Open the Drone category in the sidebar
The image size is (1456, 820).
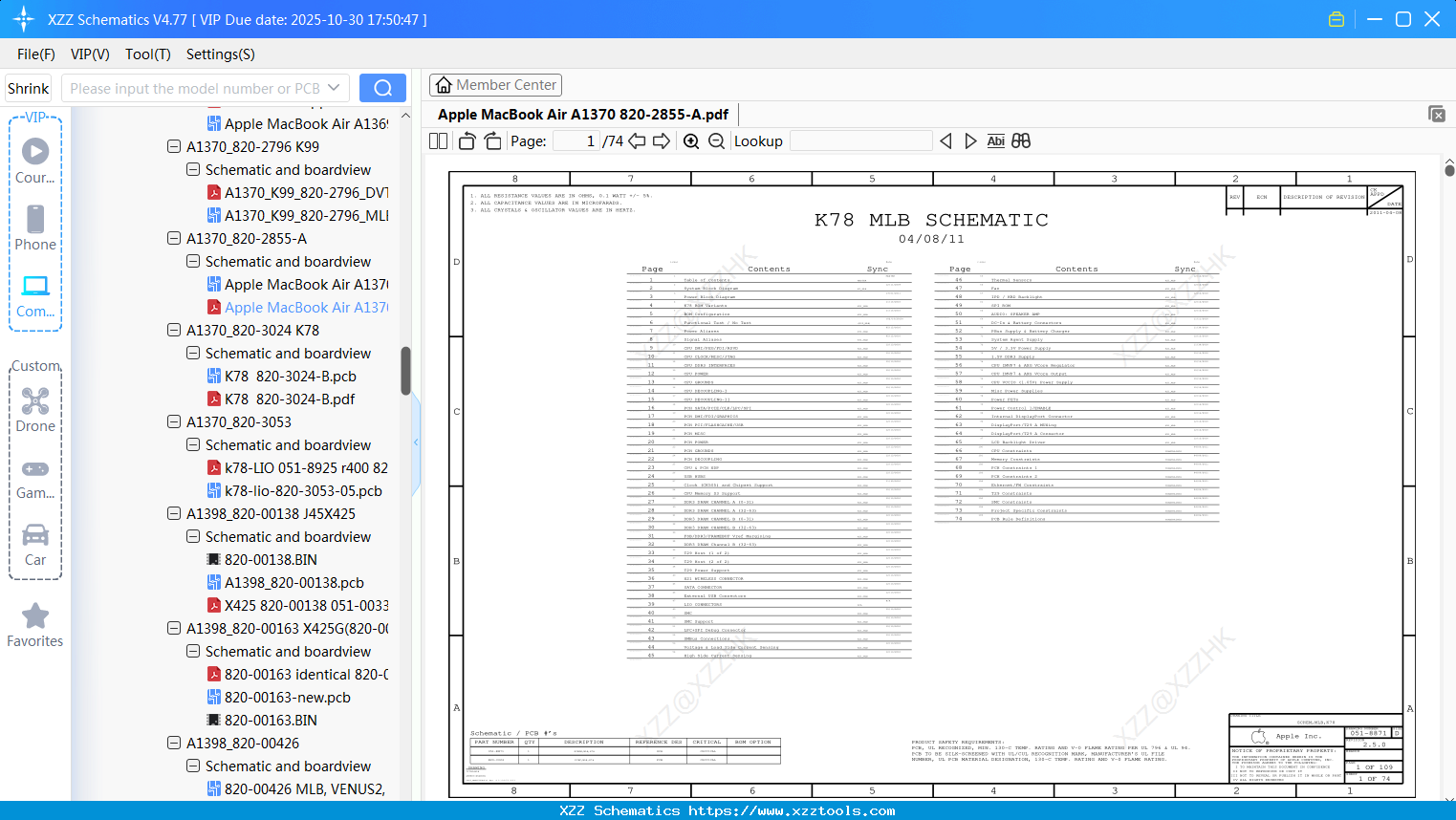coord(35,410)
